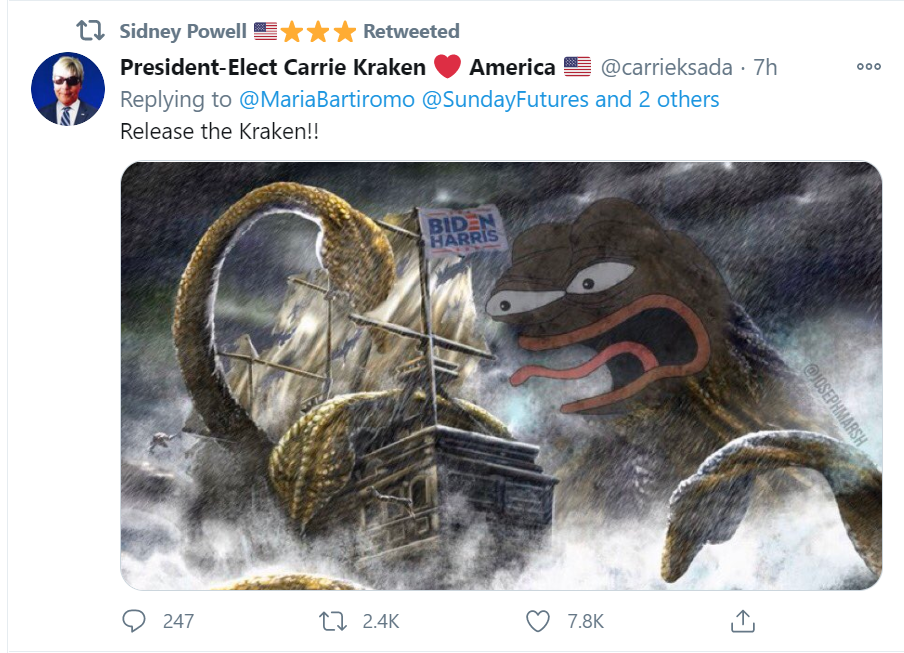The image size is (904, 653).
Task: Expand the "and 2 others" reply recipients
Action: (657, 100)
